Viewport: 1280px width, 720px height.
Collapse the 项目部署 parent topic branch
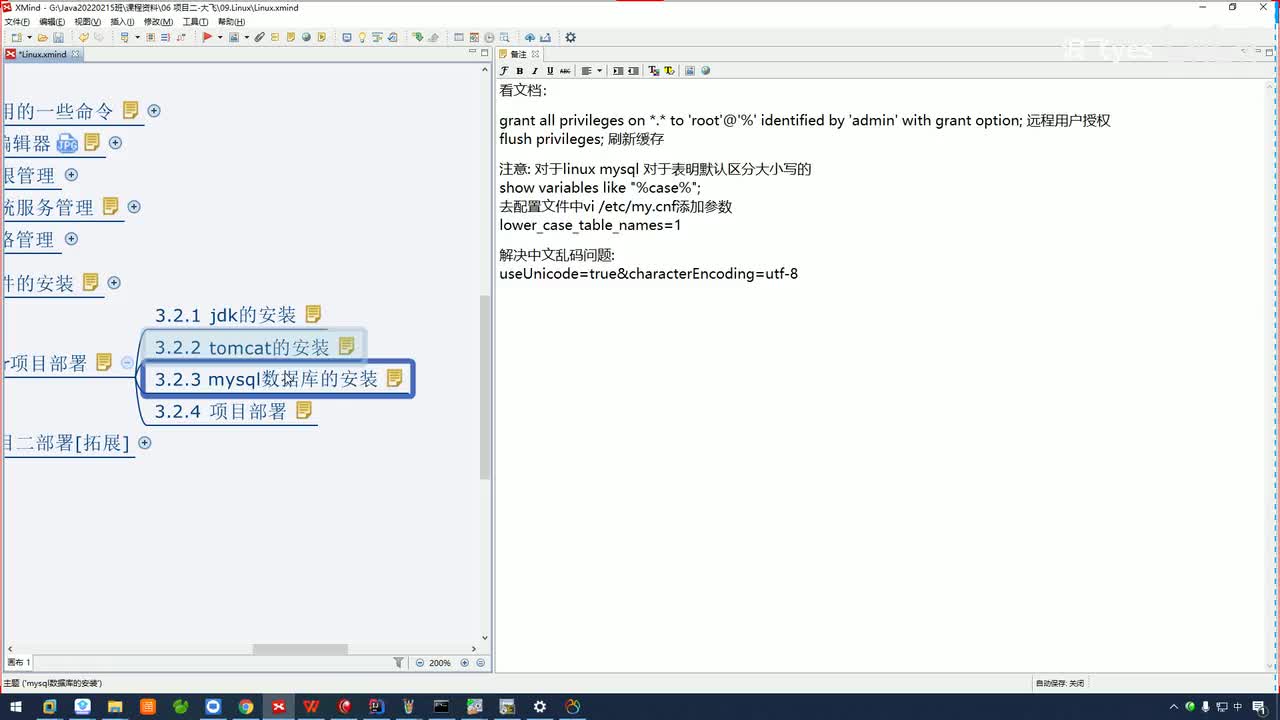(x=127, y=363)
